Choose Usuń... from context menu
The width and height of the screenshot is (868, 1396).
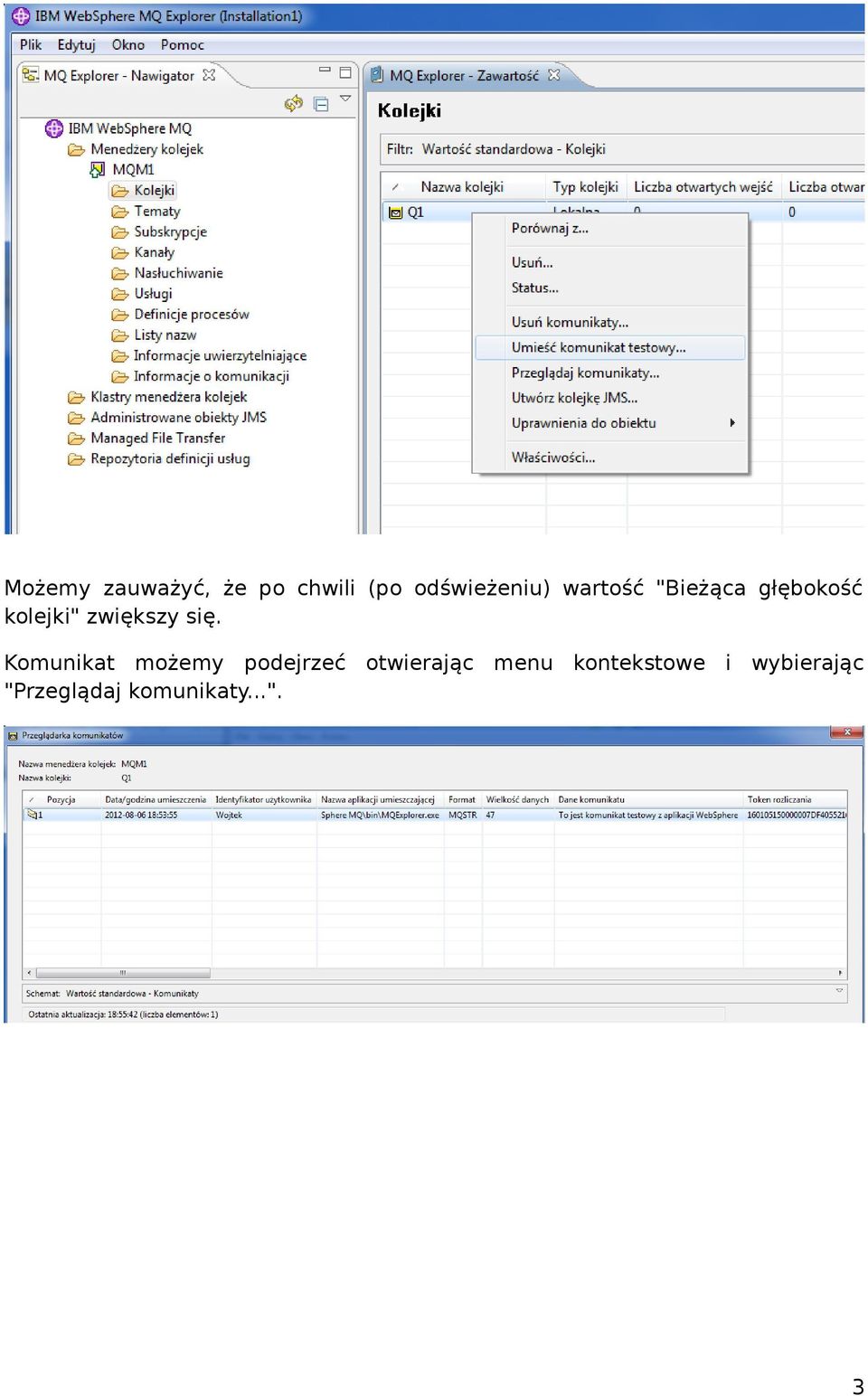610,263
